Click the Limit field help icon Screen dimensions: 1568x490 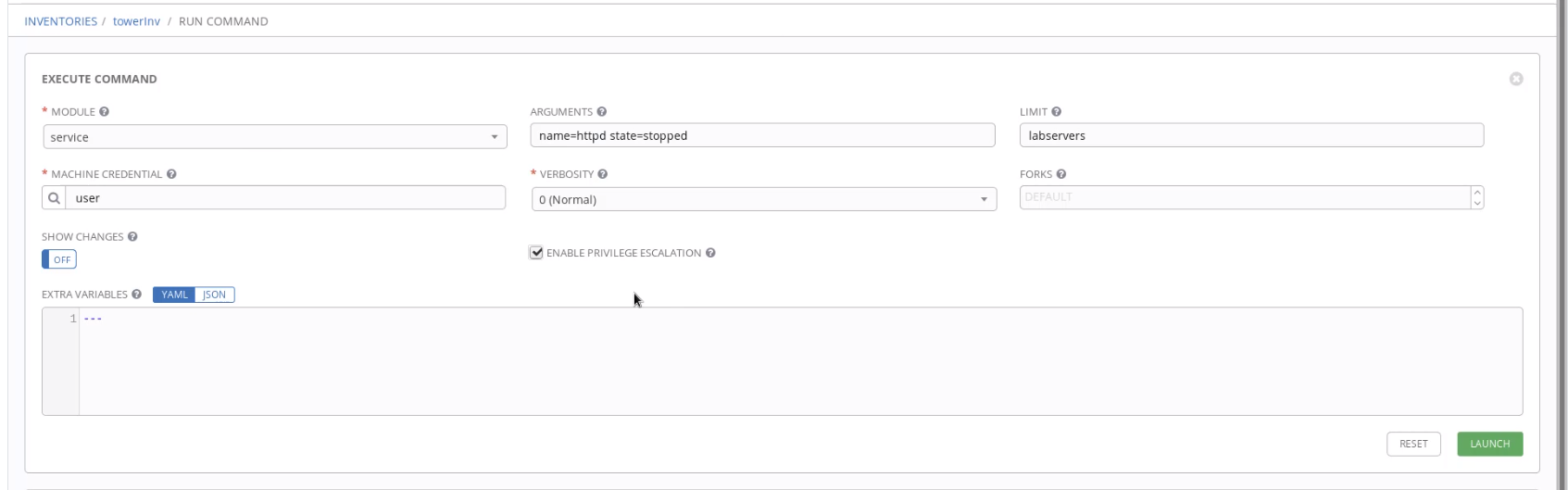pyautogui.click(x=1057, y=112)
